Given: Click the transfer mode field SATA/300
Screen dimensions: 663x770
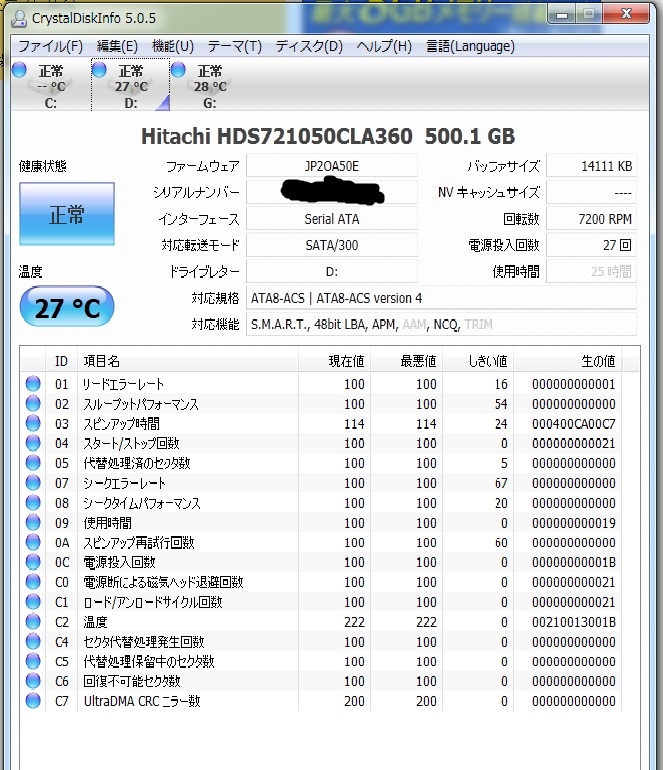Looking at the screenshot, I should pyautogui.click(x=332, y=245).
